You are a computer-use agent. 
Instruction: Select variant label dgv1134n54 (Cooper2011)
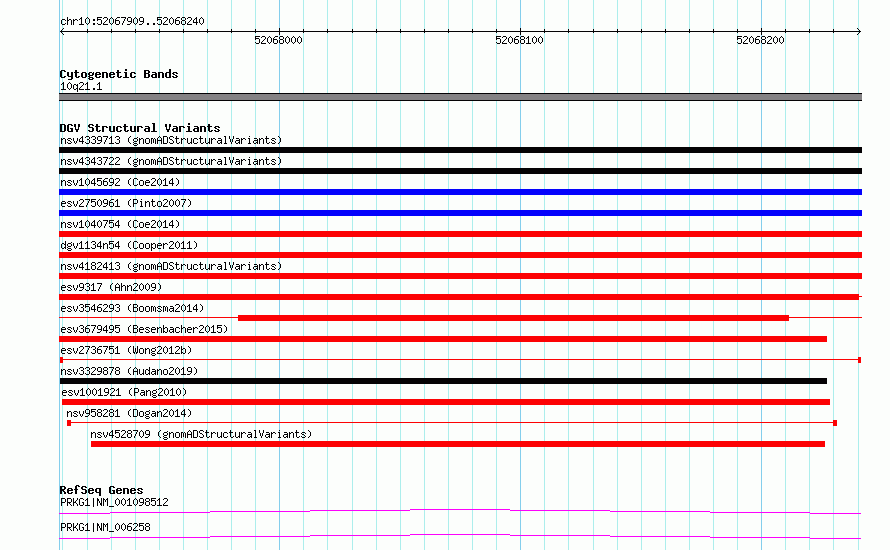(x=129, y=245)
